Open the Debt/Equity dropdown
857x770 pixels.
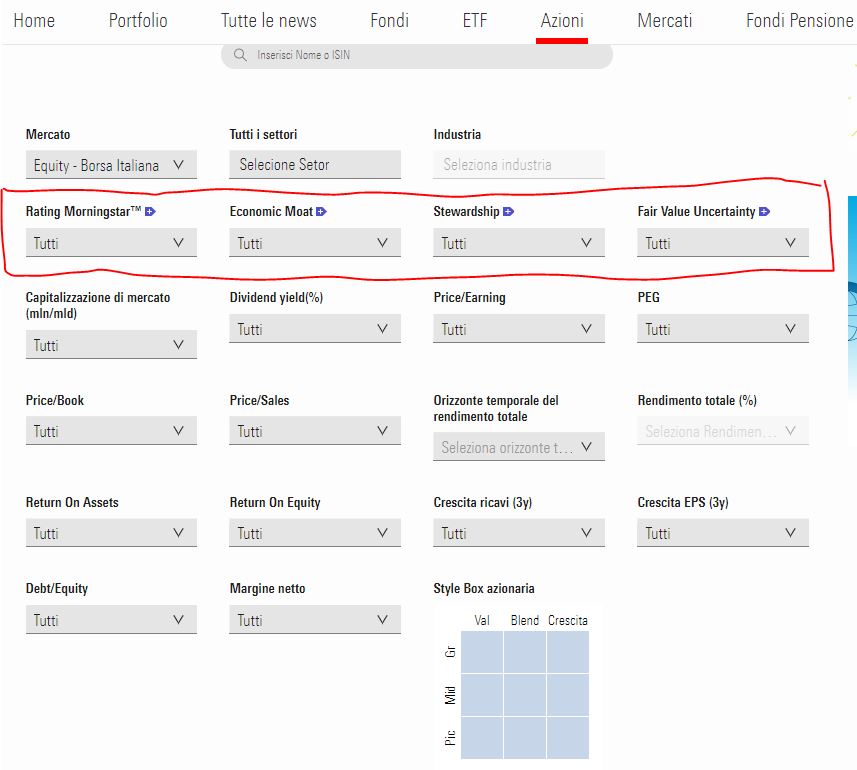tap(111, 620)
